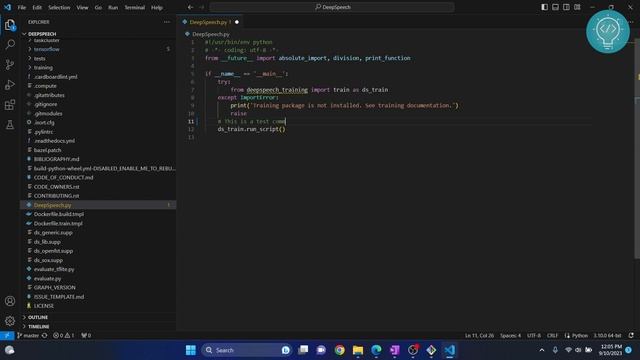Close the unsaved DeepSpeech.py tab dot
Image resolution: width=640 pixels, height=360 pixels.
[x=237, y=22]
